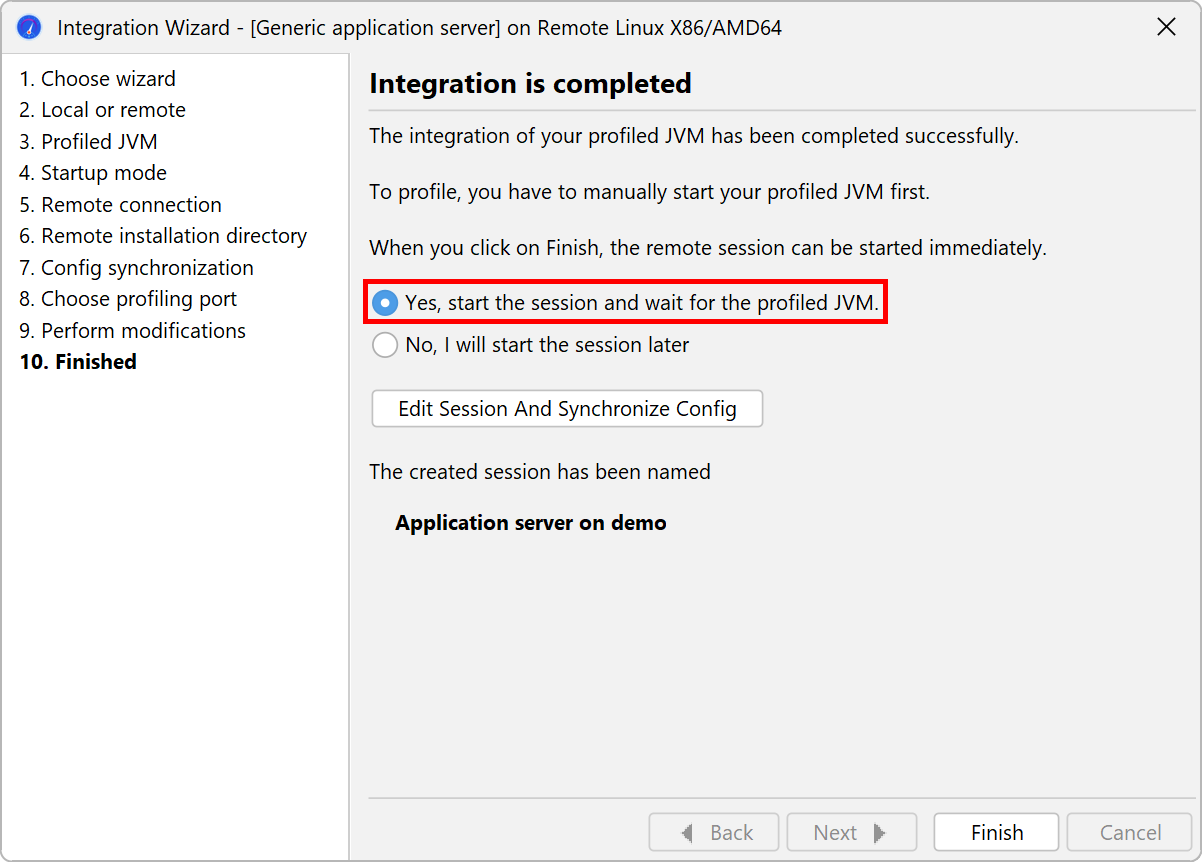Click the Cancel button
Image resolution: width=1202 pixels, height=862 pixels.
point(1130,832)
